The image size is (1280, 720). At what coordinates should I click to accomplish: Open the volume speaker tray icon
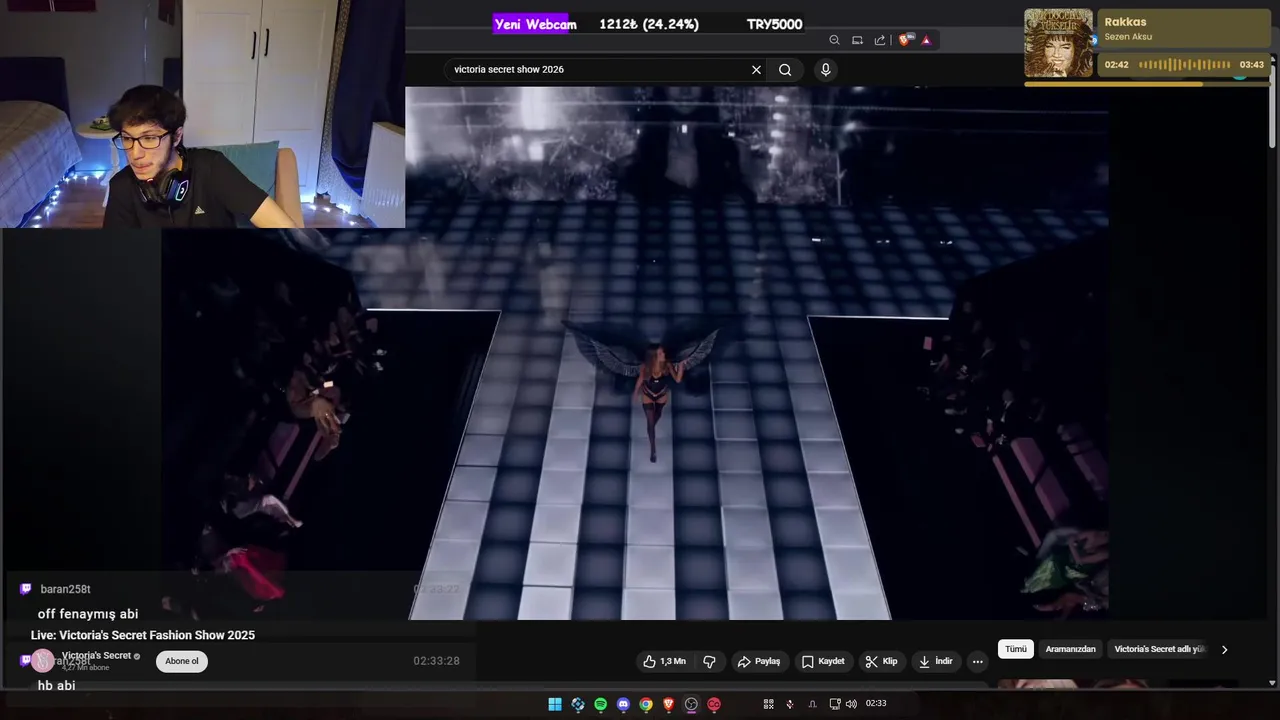tap(851, 704)
